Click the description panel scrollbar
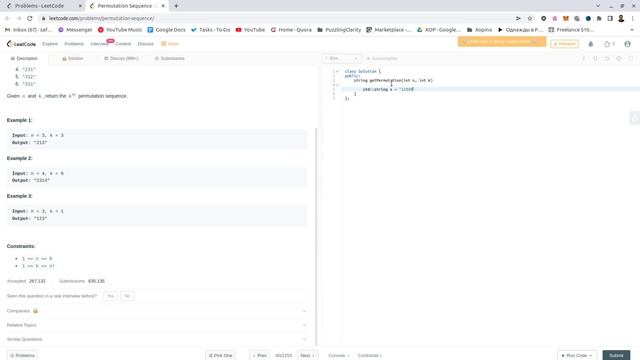Screen dimensions: 640x360 [316, 237]
